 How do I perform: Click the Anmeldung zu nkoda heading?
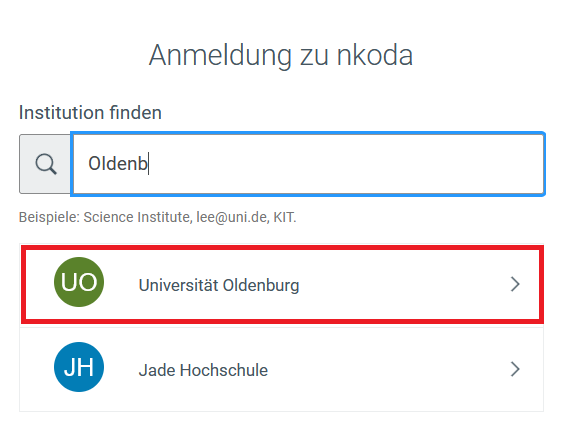coord(281,55)
